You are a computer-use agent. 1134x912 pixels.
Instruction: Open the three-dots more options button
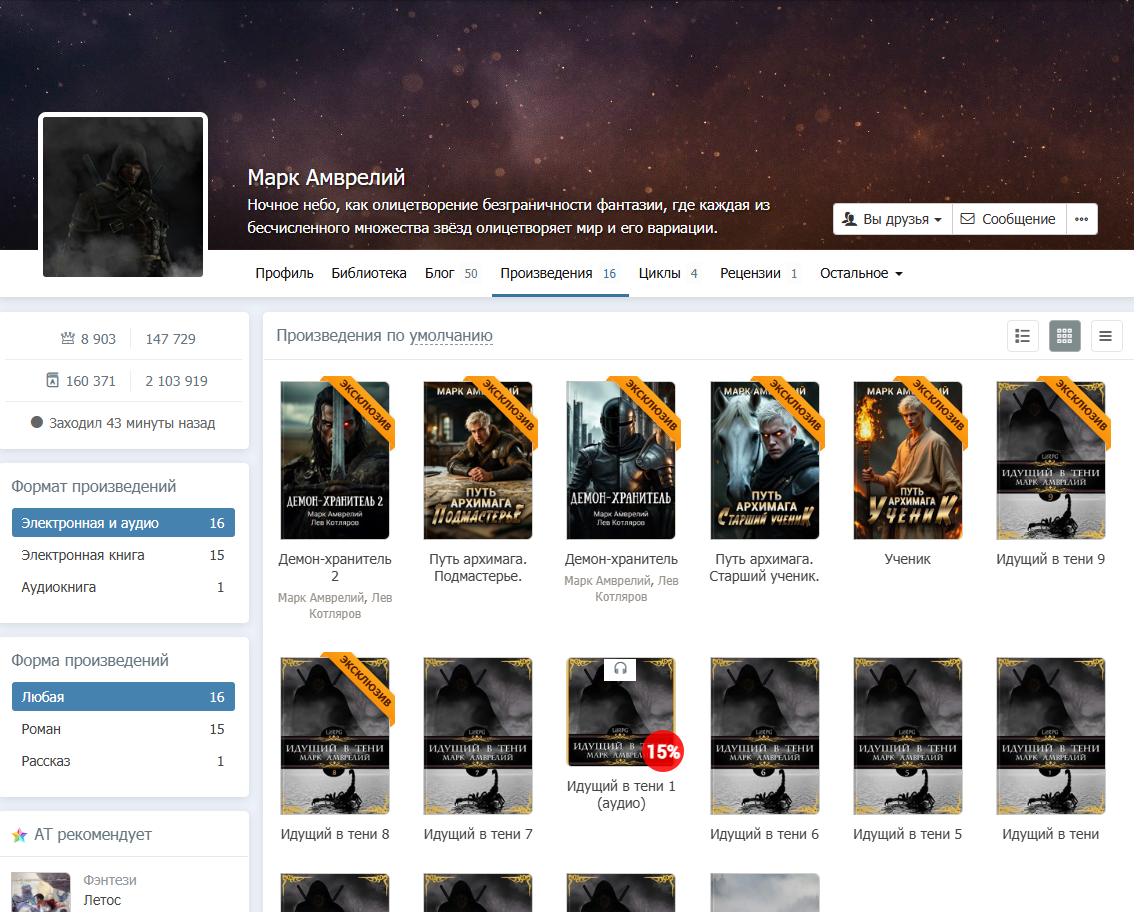tap(1081, 219)
